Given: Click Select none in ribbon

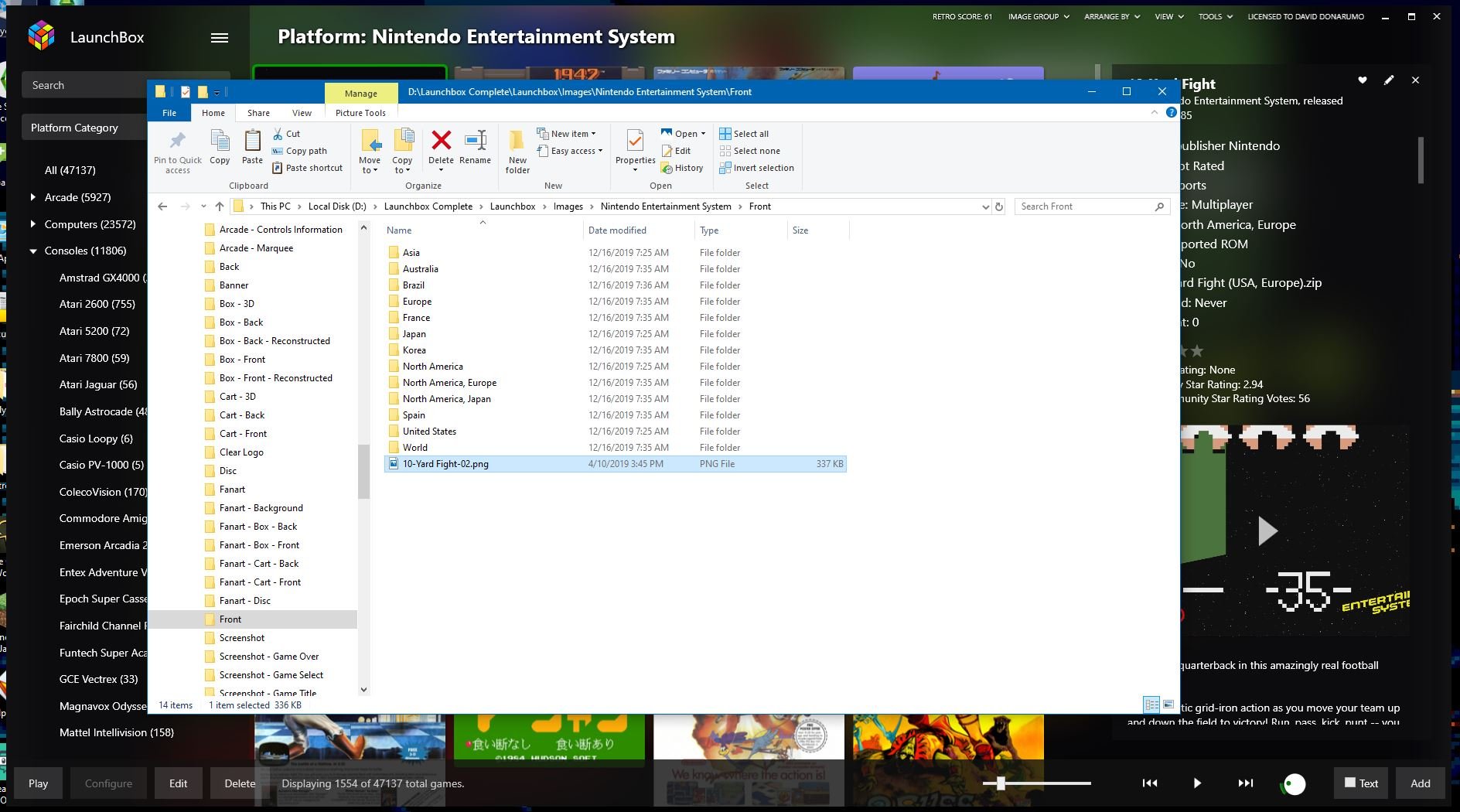Looking at the screenshot, I should click(749, 151).
